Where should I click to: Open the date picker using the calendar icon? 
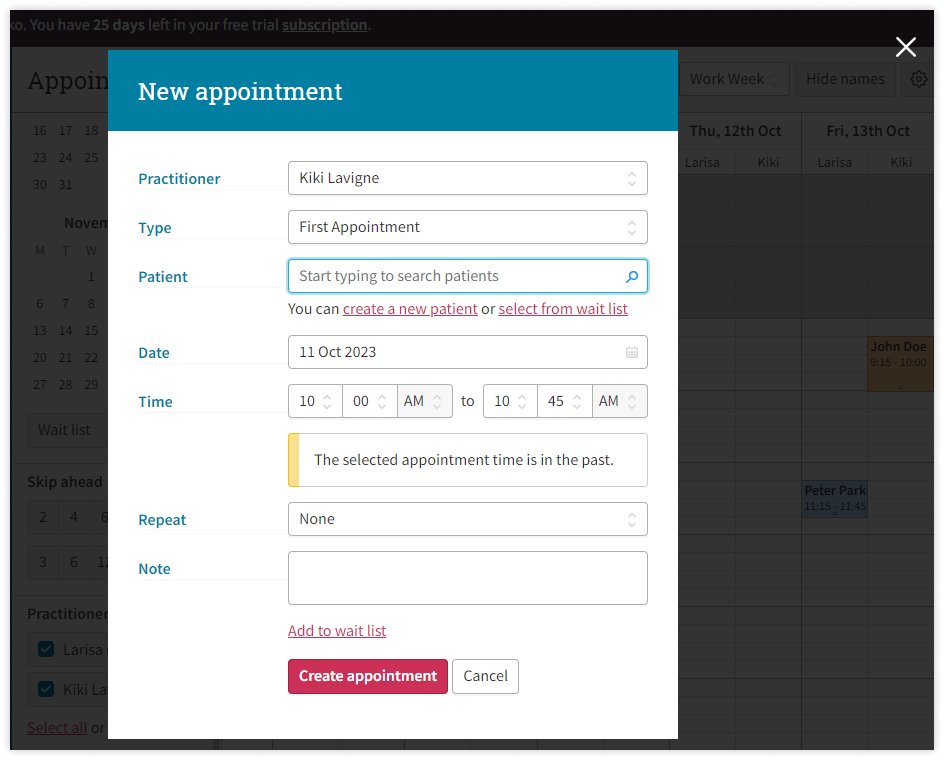pos(634,352)
